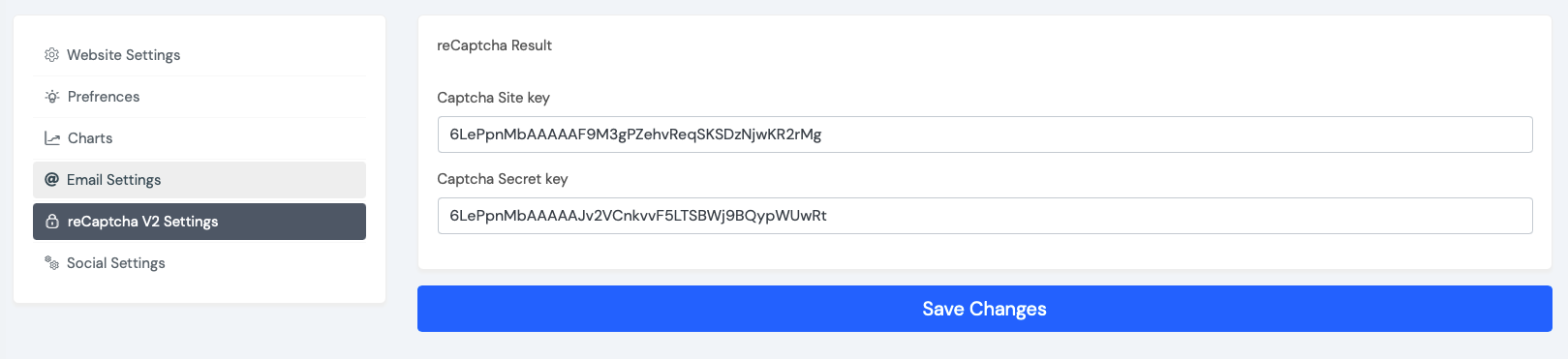This screenshot has width=1568, height=359.
Task: Select Charts in the sidebar
Action: click(200, 138)
